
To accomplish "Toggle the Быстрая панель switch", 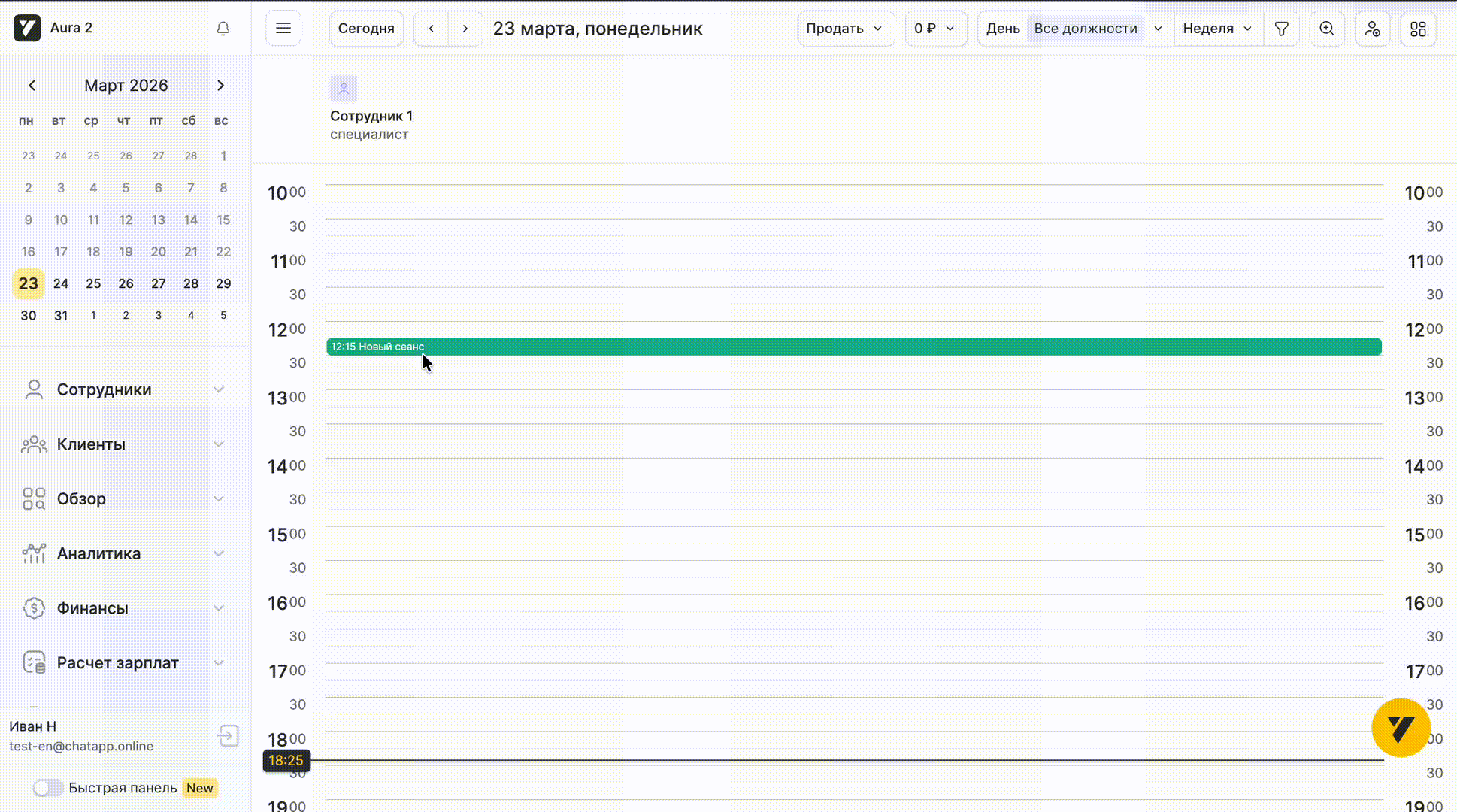I will click(48, 788).
